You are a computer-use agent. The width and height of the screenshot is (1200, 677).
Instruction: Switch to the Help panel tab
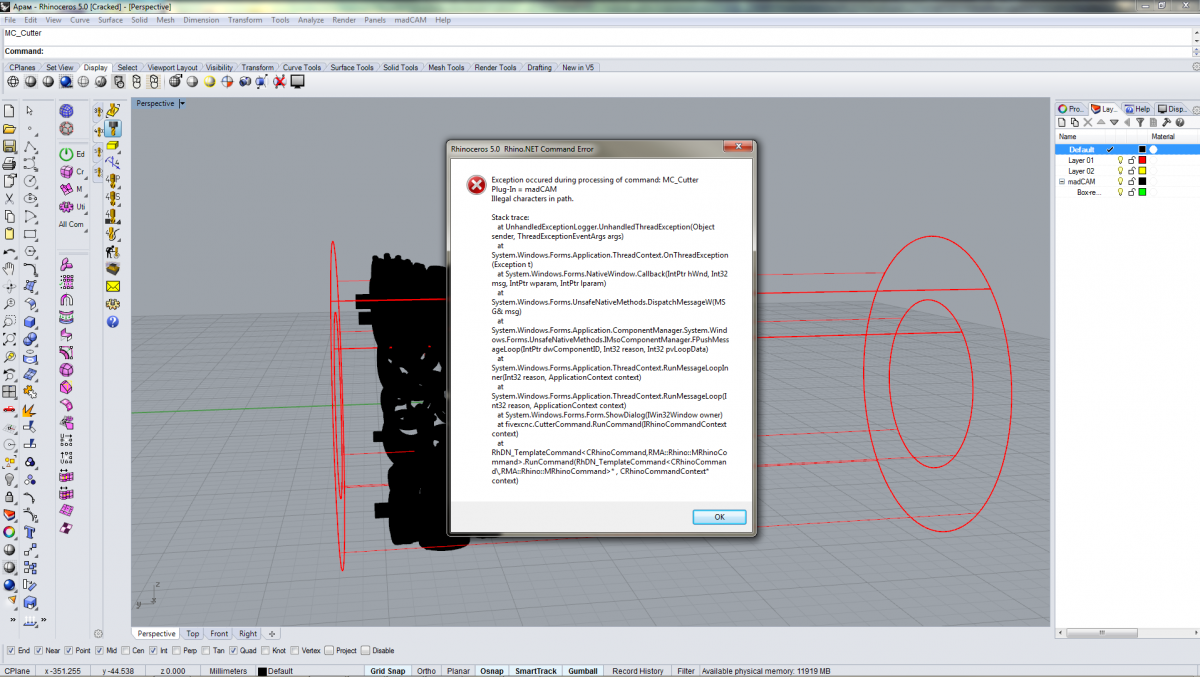1138,109
